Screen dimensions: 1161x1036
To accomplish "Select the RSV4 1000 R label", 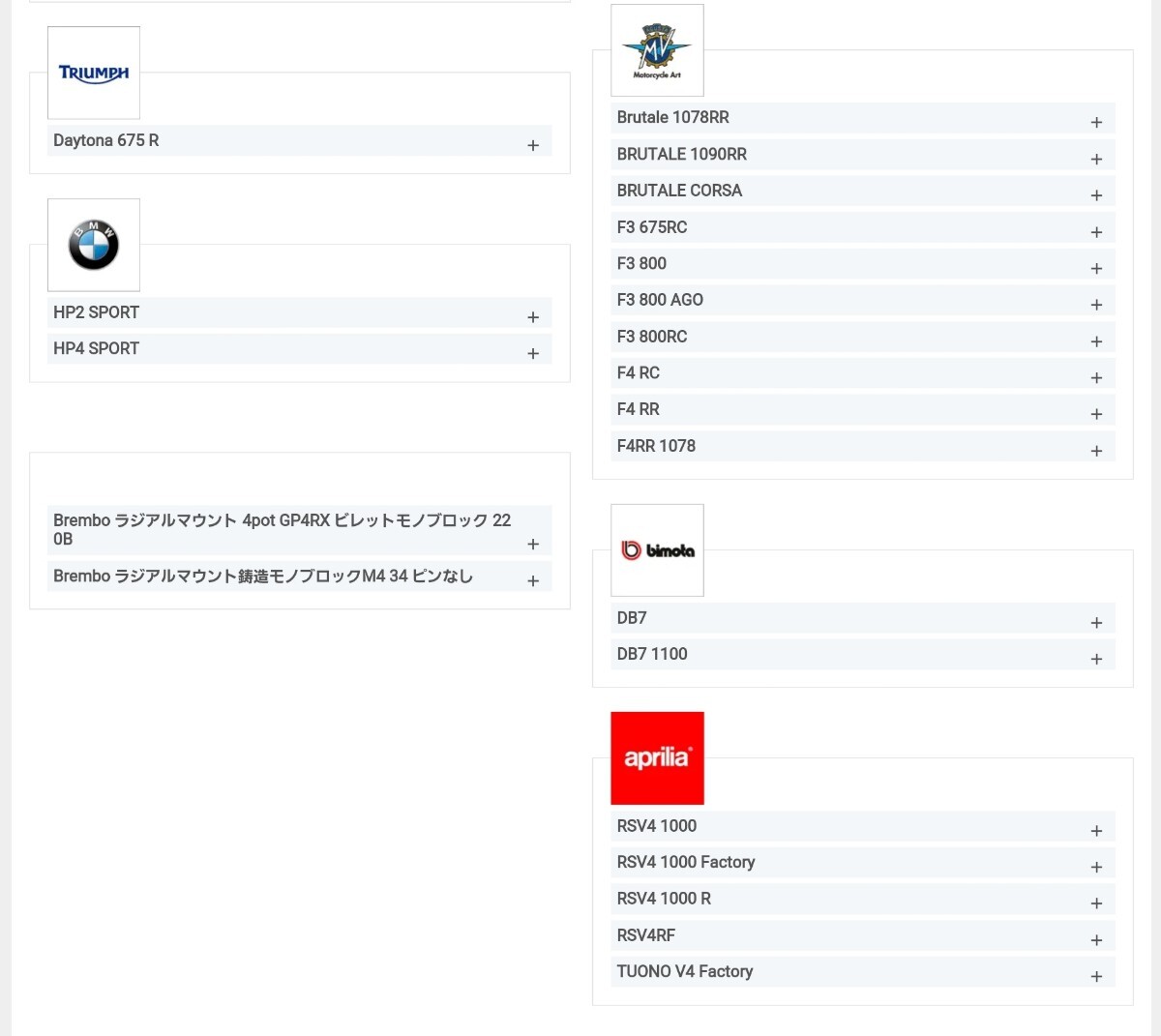I will click(664, 899).
